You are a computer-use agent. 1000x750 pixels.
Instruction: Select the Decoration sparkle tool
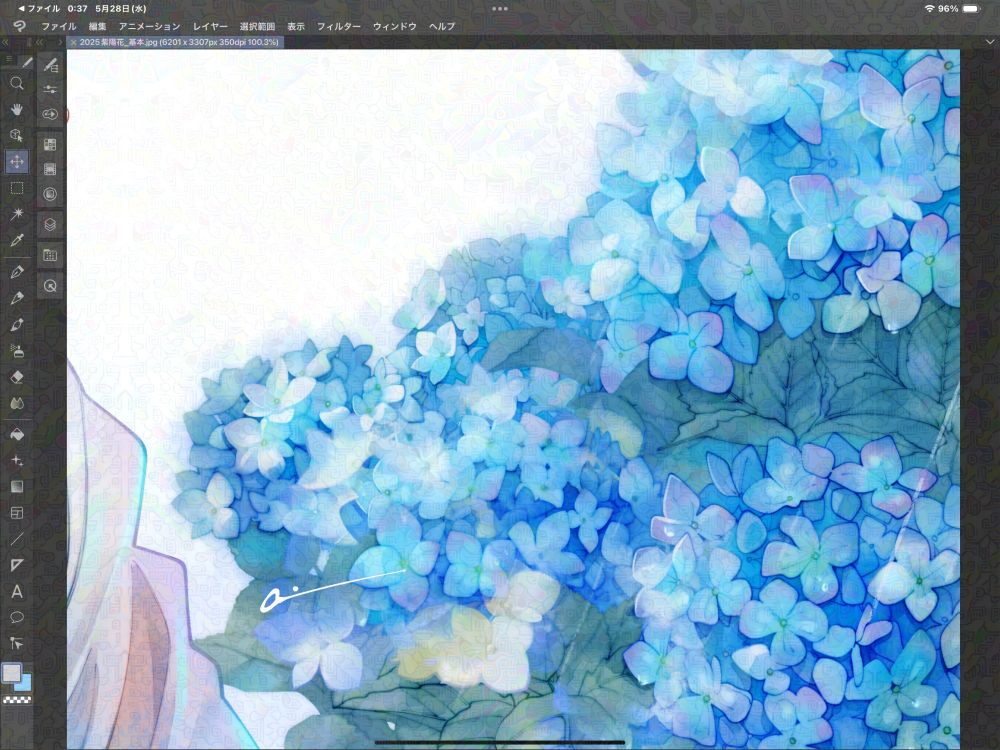17,460
